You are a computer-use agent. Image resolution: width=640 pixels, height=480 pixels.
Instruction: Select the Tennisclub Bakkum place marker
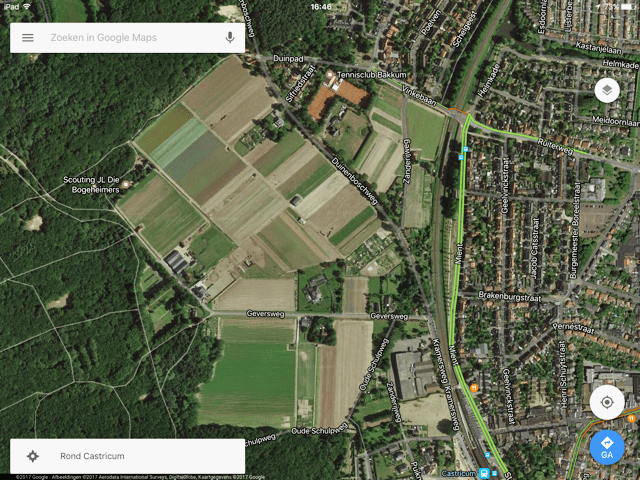click(330, 75)
